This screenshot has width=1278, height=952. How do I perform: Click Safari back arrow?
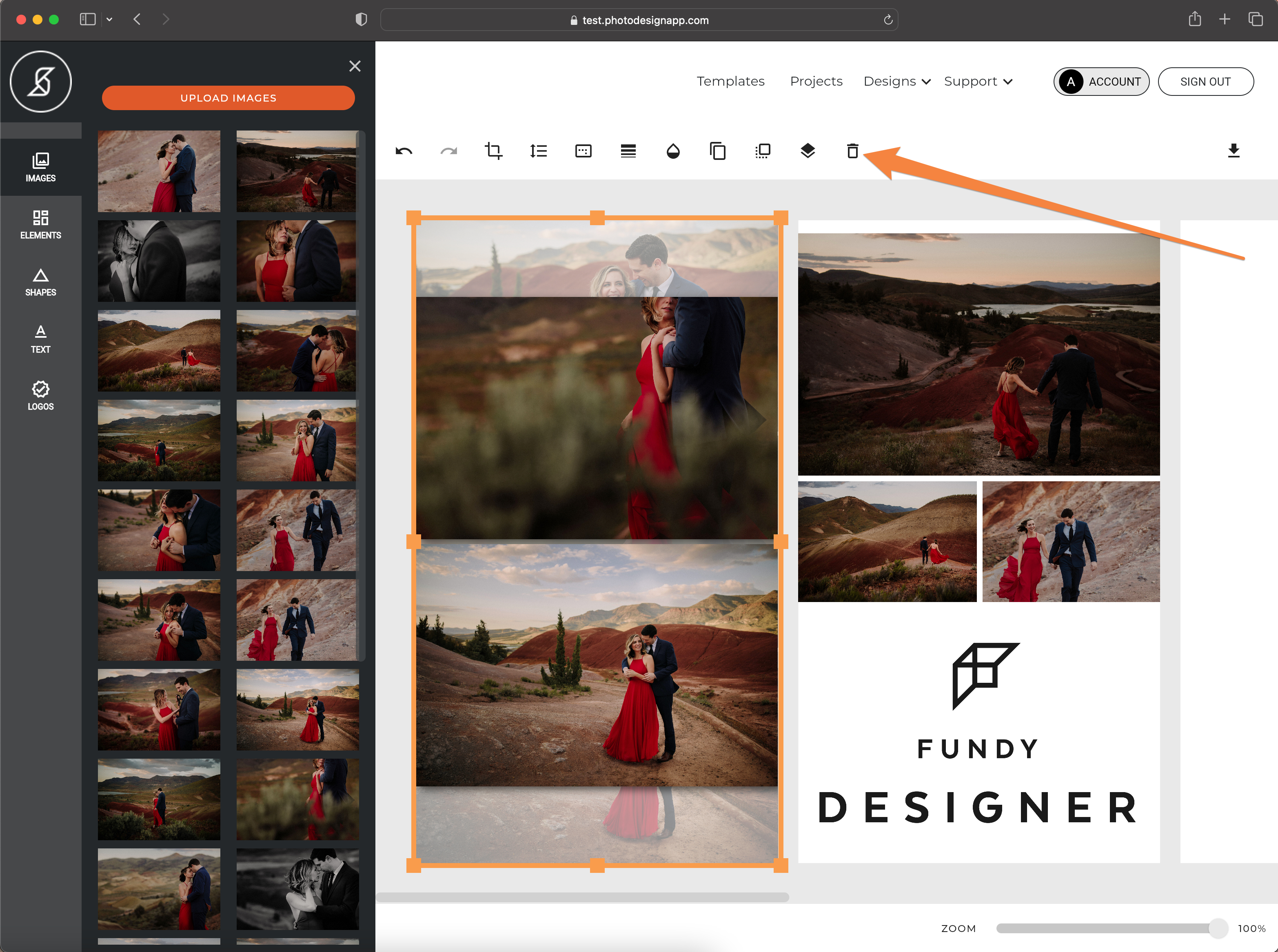137,20
